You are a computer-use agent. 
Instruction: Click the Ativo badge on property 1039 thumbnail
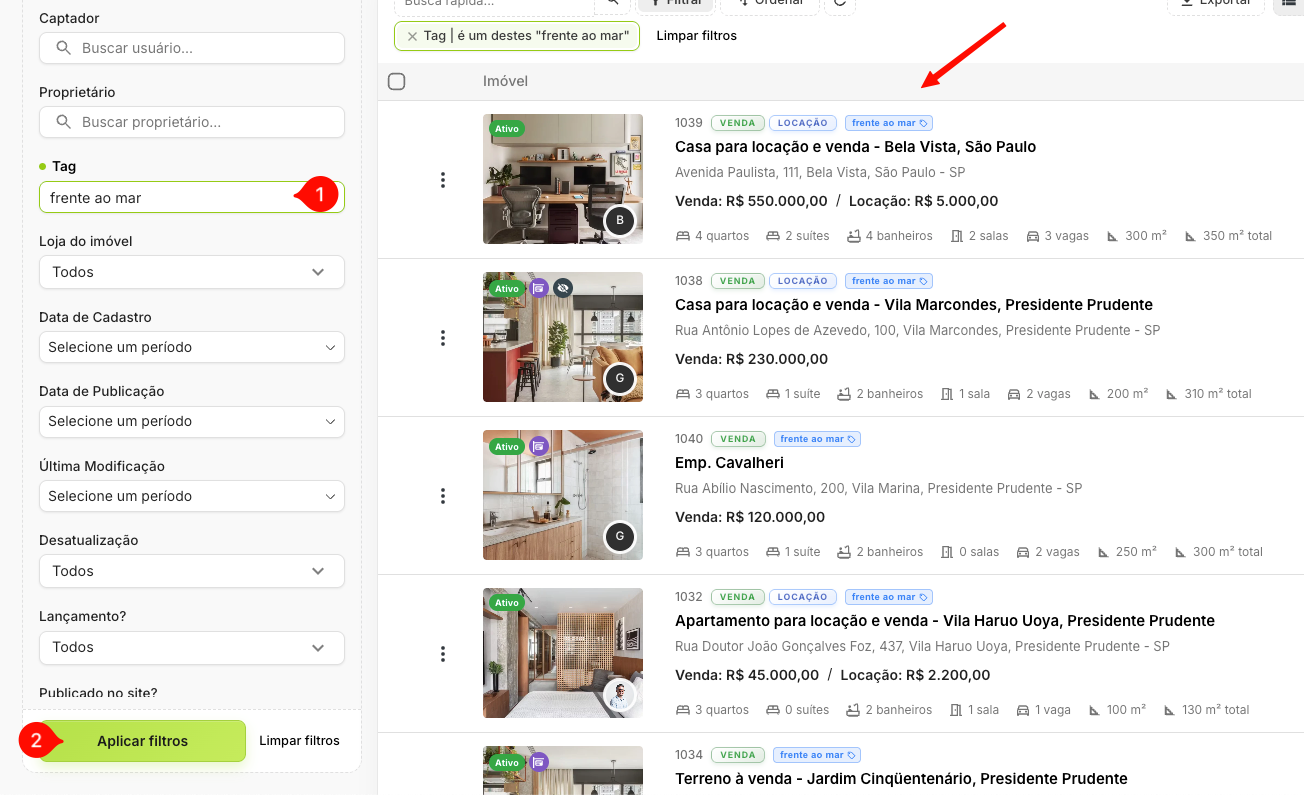click(x=507, y=129)
